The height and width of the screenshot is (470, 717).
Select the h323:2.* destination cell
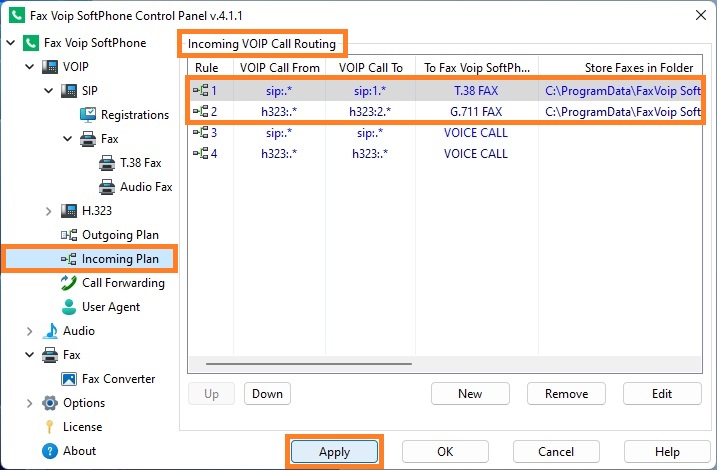point(370,112)
